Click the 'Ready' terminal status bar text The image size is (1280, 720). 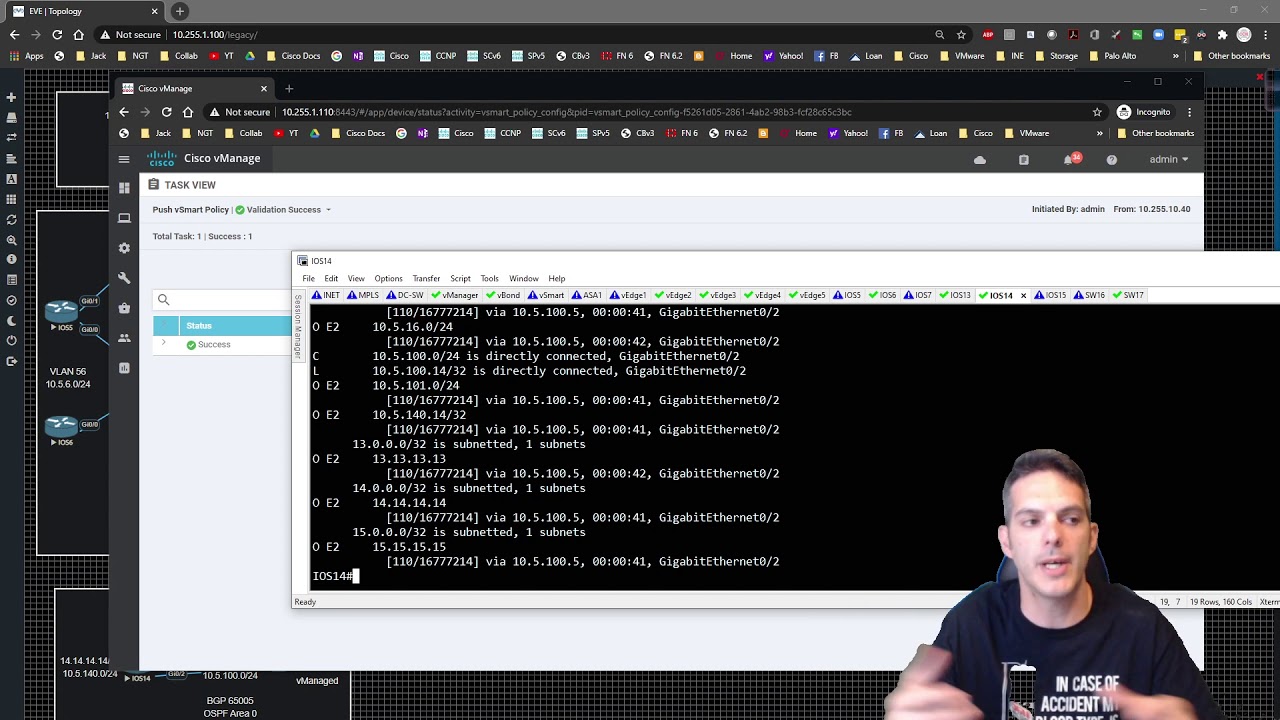(x=305, y=602)
